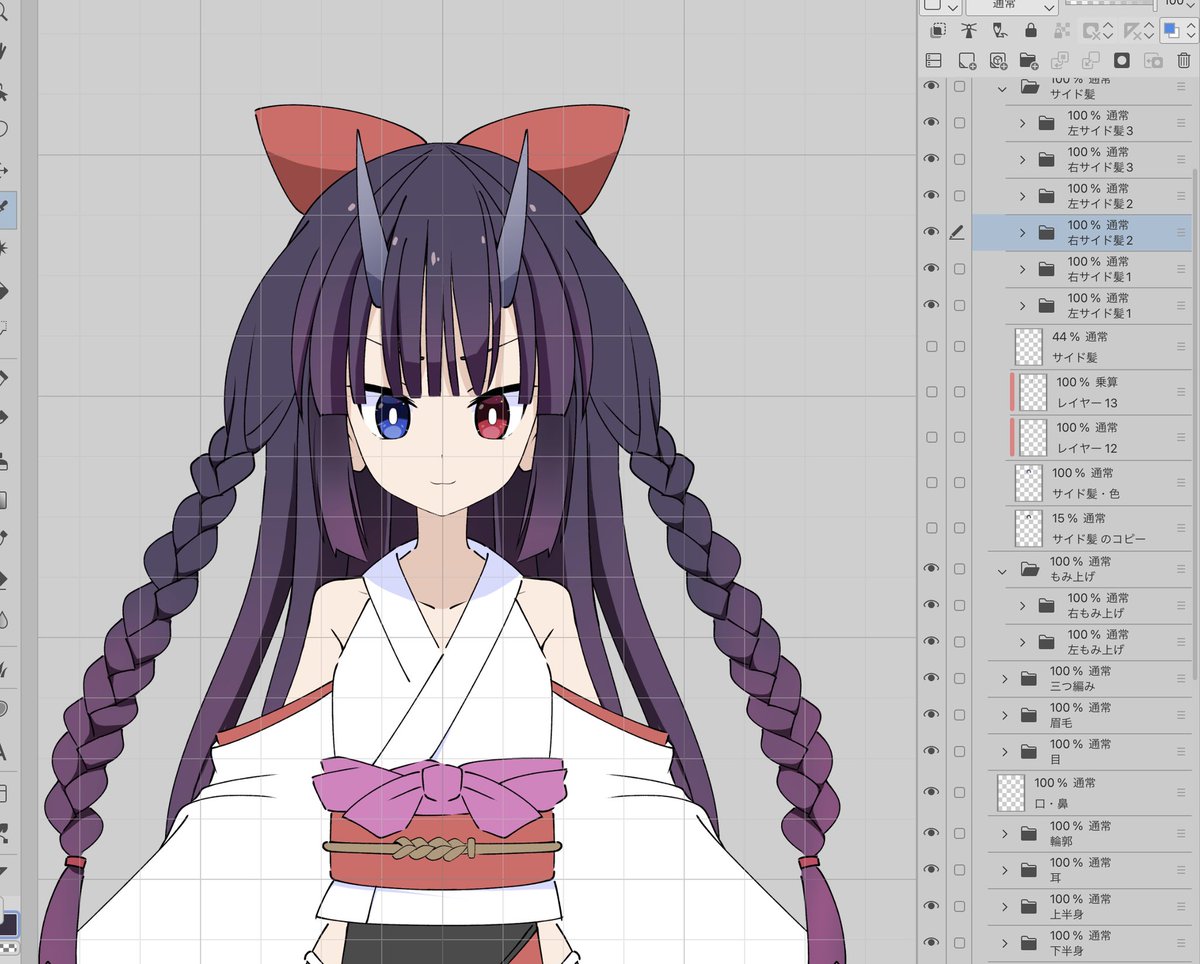Expand the 右サイド髪2 folder

point(1022,232)
